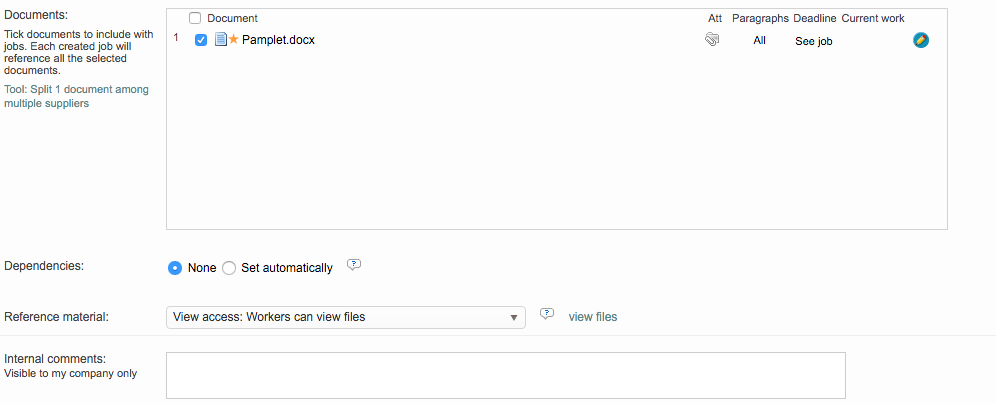Expand the View access reference material dropdown

[345, 317]
